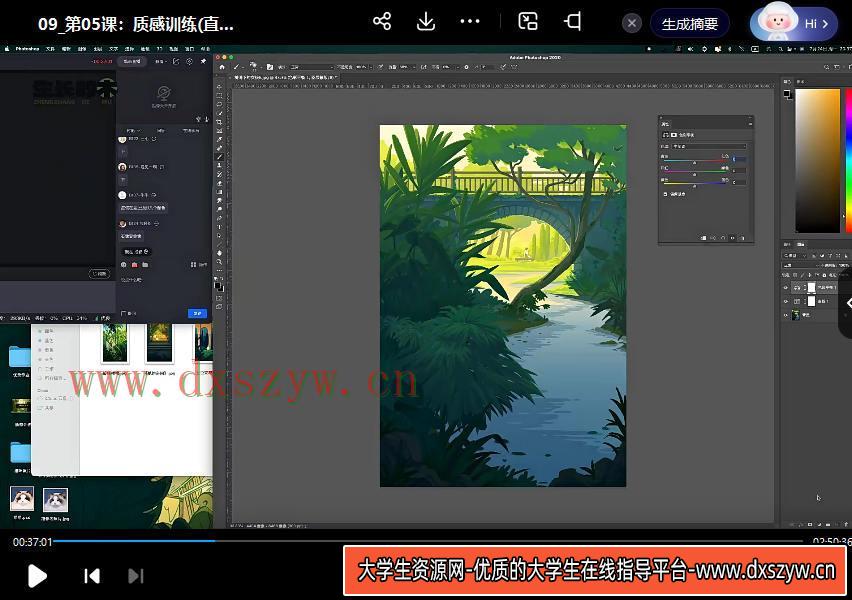852x600 pixels.
Task: Select the Zoom tool in toolbar
Action: tap(219, 261)
